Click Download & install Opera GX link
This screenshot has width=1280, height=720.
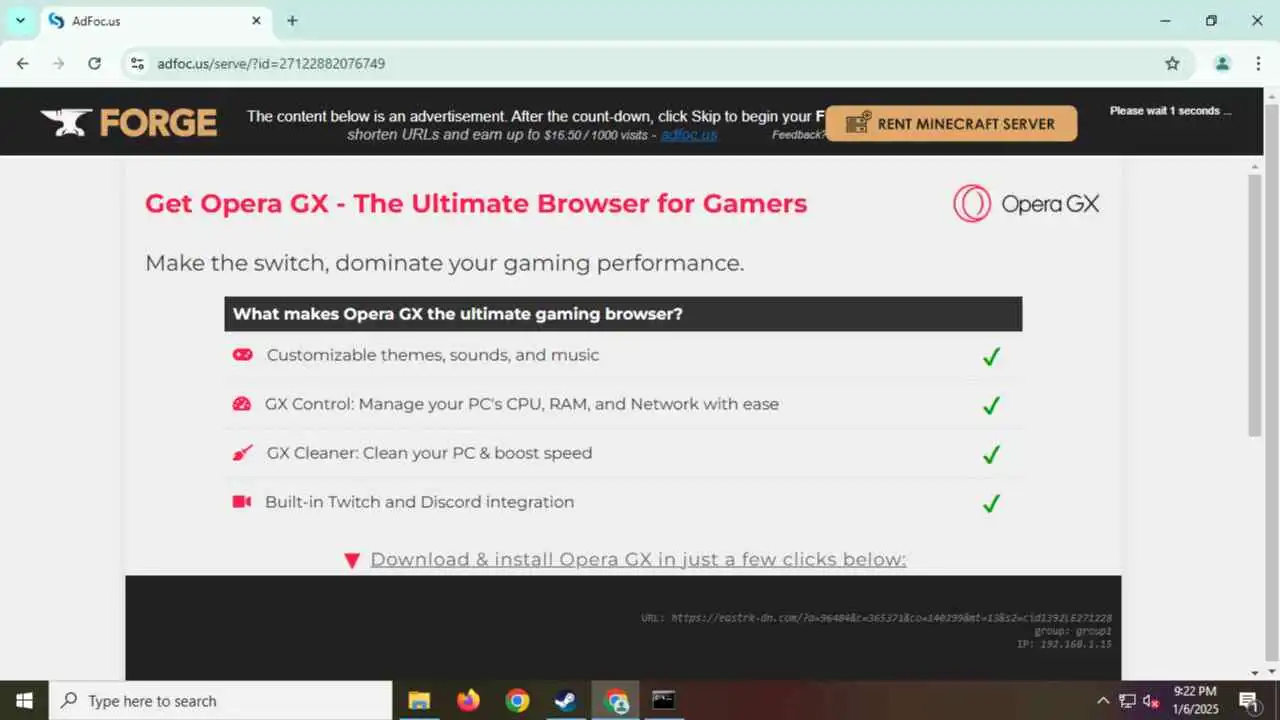point(638,559)
